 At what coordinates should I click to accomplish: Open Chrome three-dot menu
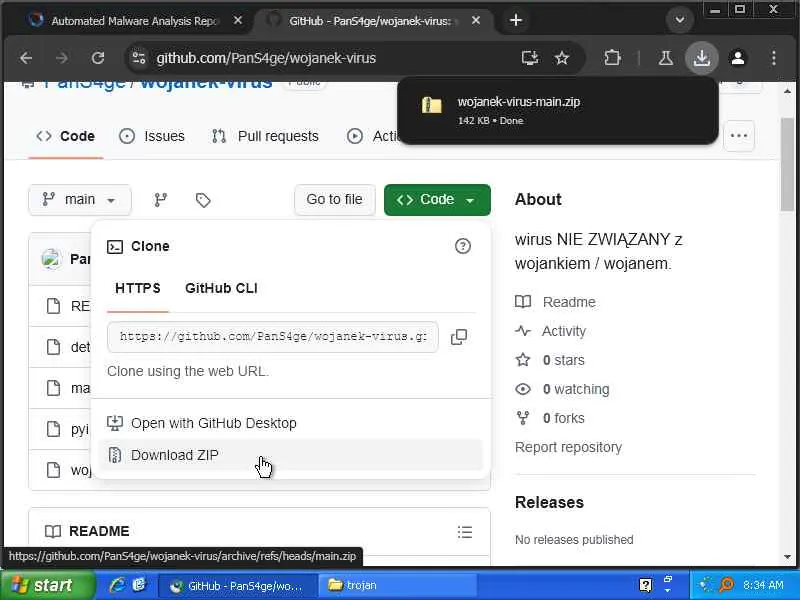coord(773,58)
